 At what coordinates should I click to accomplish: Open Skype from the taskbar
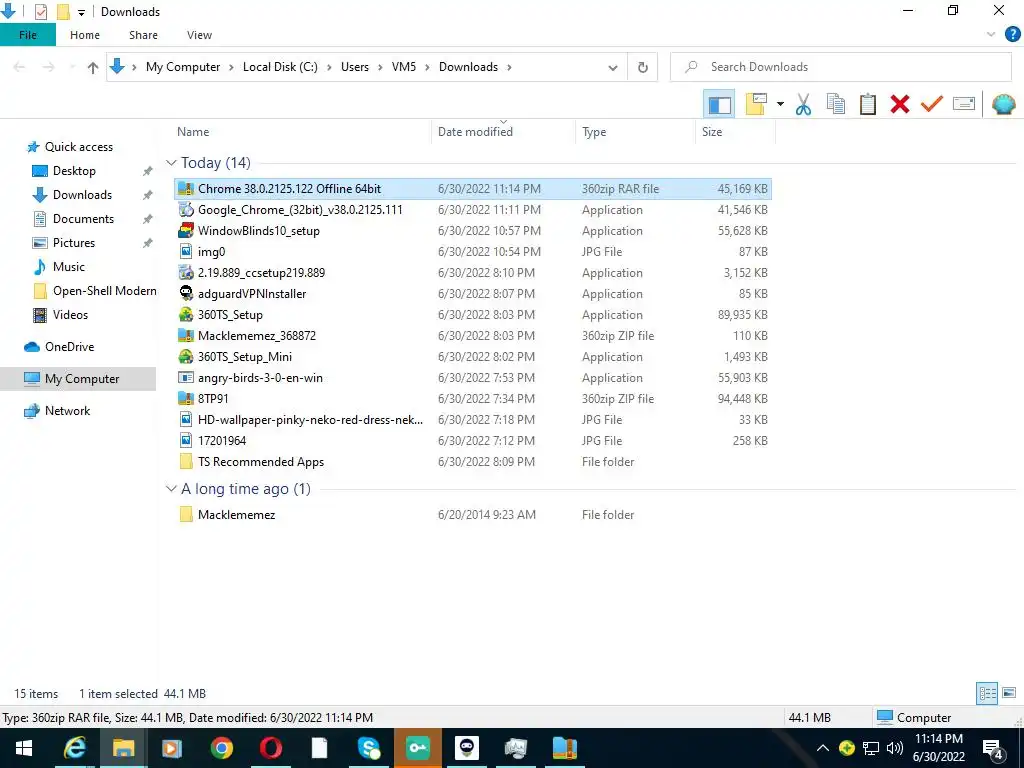[x=369, y=748]
